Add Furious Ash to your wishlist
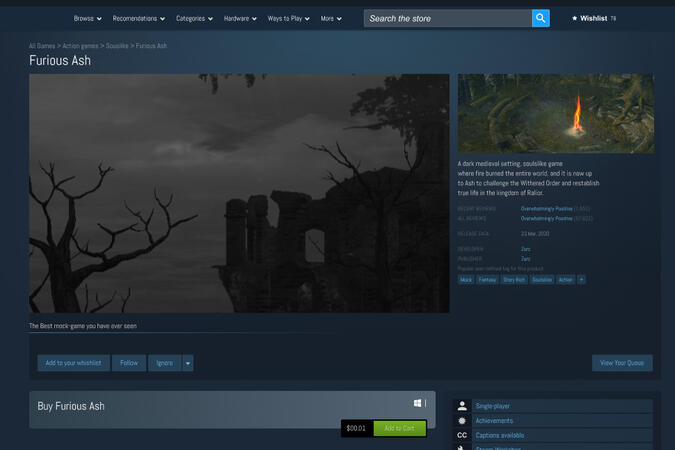This screenshot has height=450, width=675. [x=74, y=363]
